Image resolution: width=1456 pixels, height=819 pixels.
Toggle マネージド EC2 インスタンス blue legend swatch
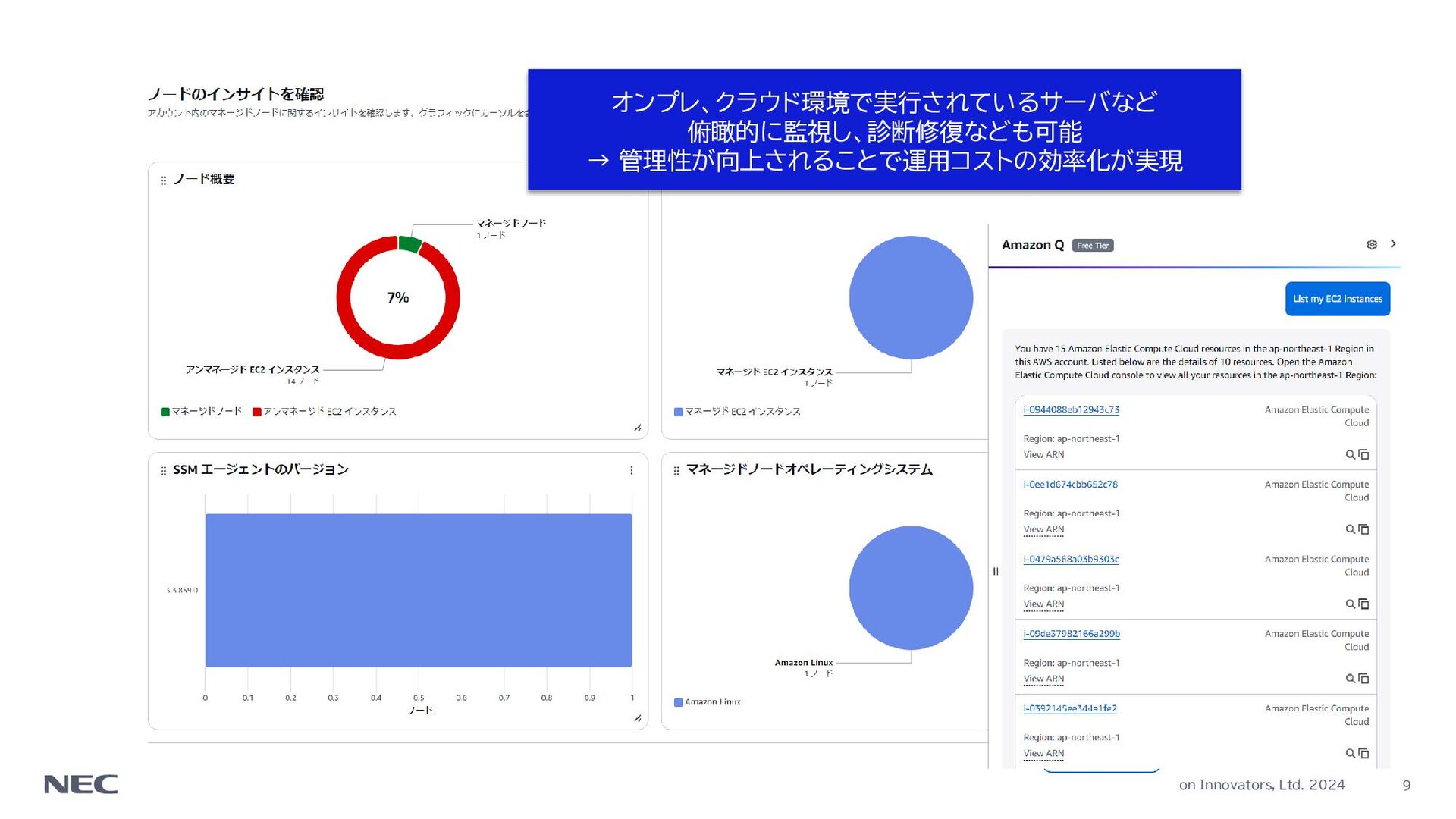click(x=678, y=412)
